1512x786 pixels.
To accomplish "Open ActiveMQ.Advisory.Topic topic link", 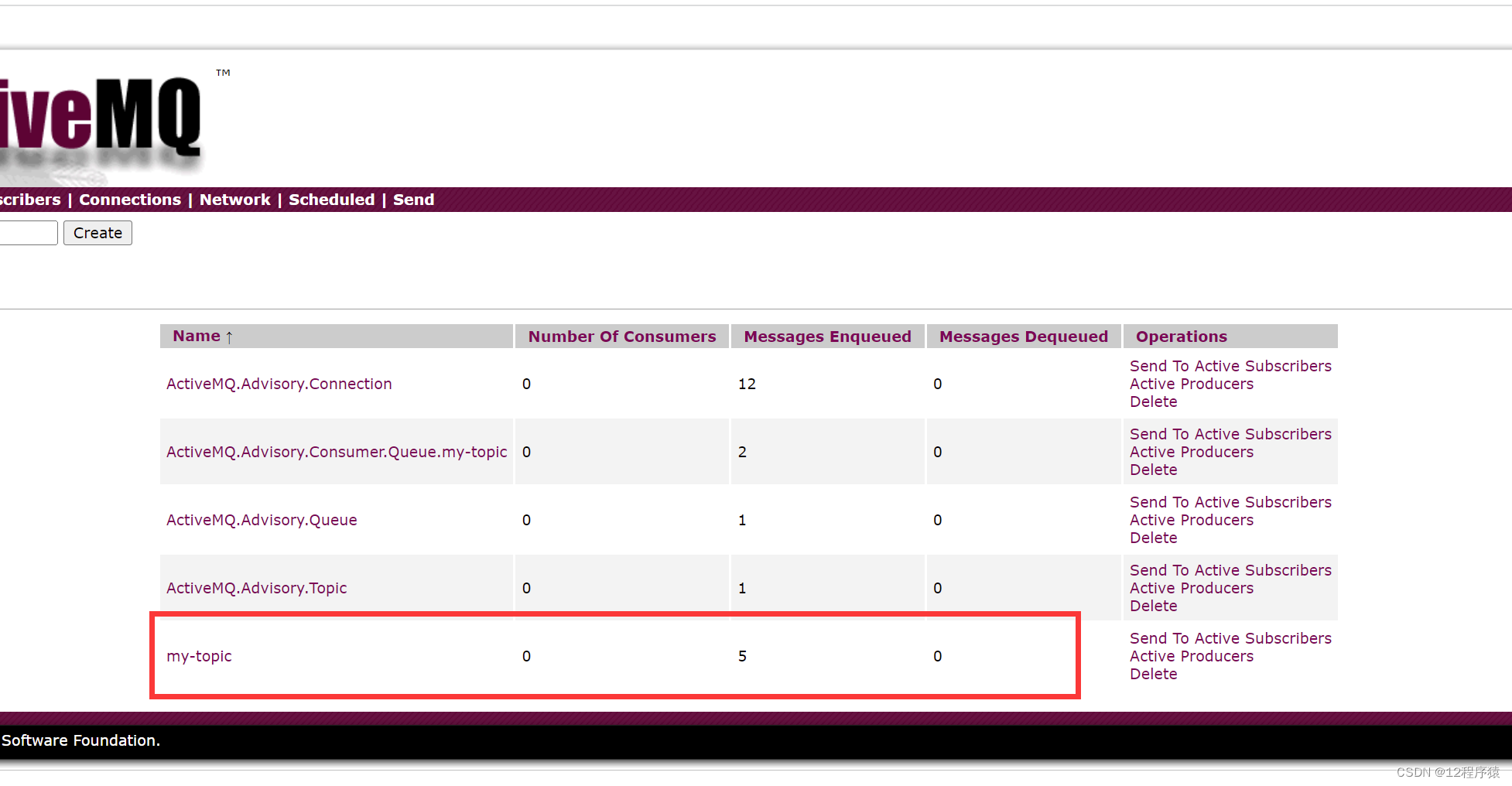I will 257,588.
